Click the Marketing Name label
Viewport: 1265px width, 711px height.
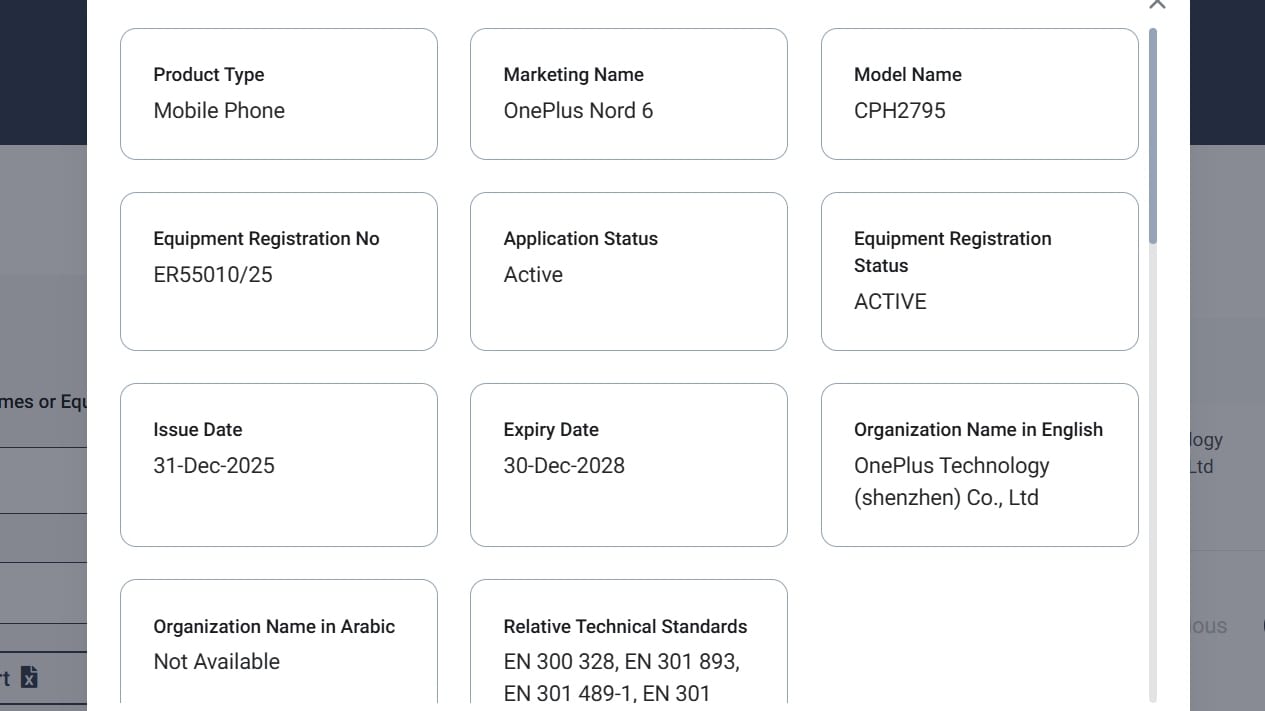573,75
